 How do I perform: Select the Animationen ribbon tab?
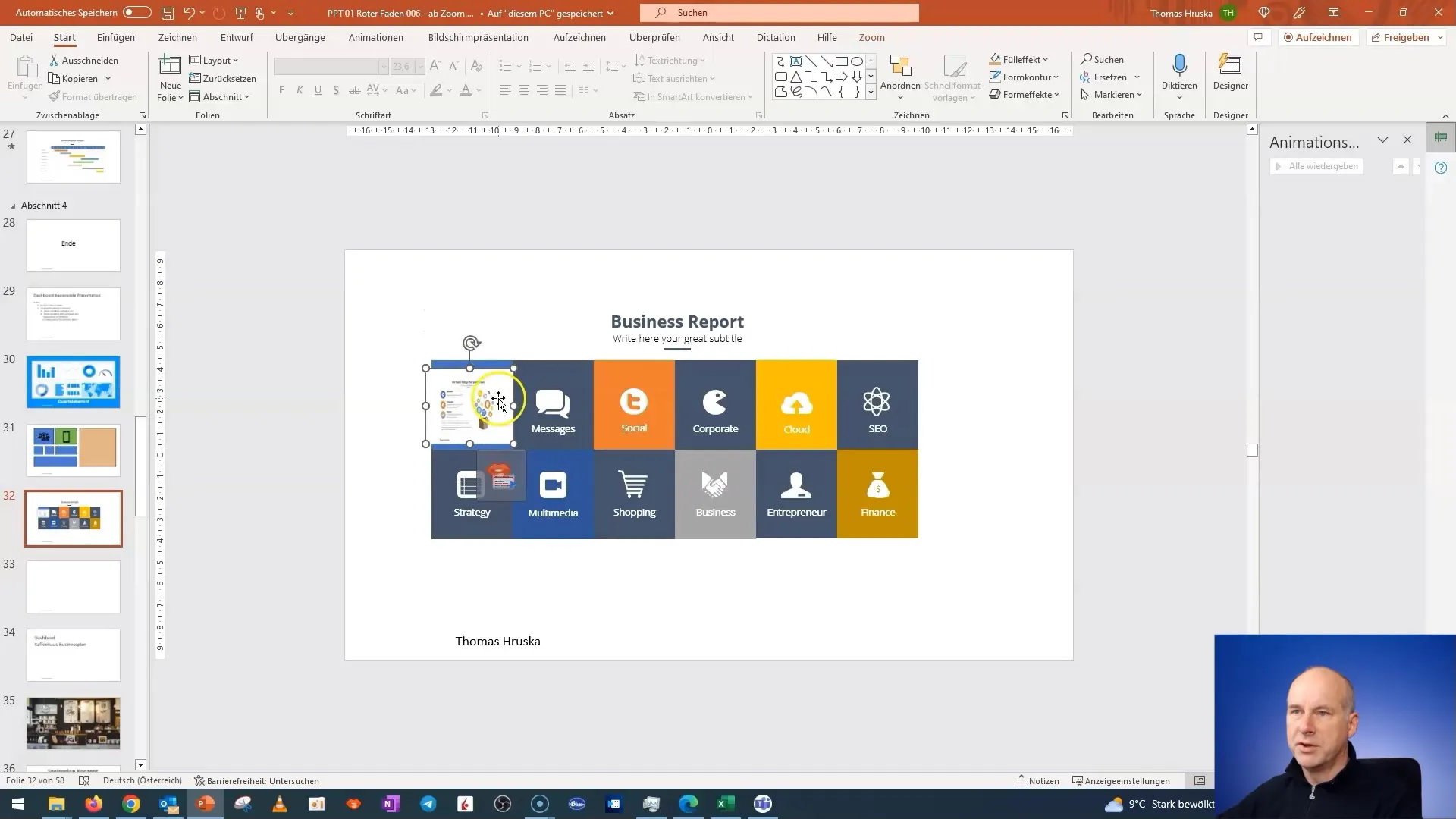376,37
